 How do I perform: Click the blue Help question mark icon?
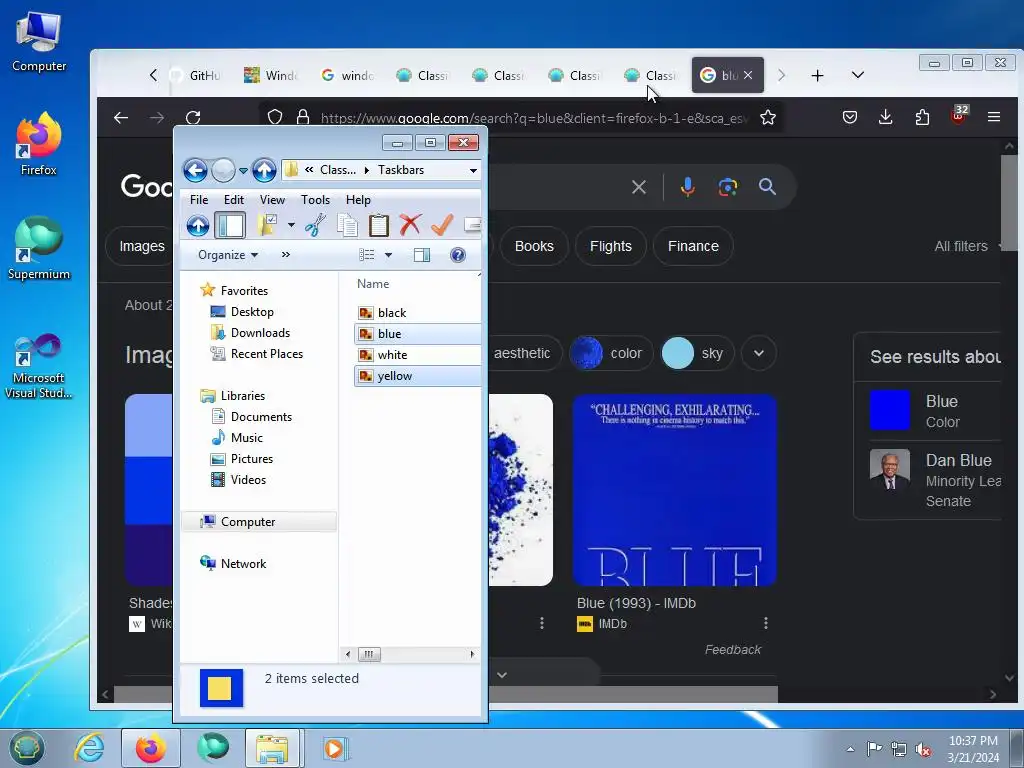[458, 255]
